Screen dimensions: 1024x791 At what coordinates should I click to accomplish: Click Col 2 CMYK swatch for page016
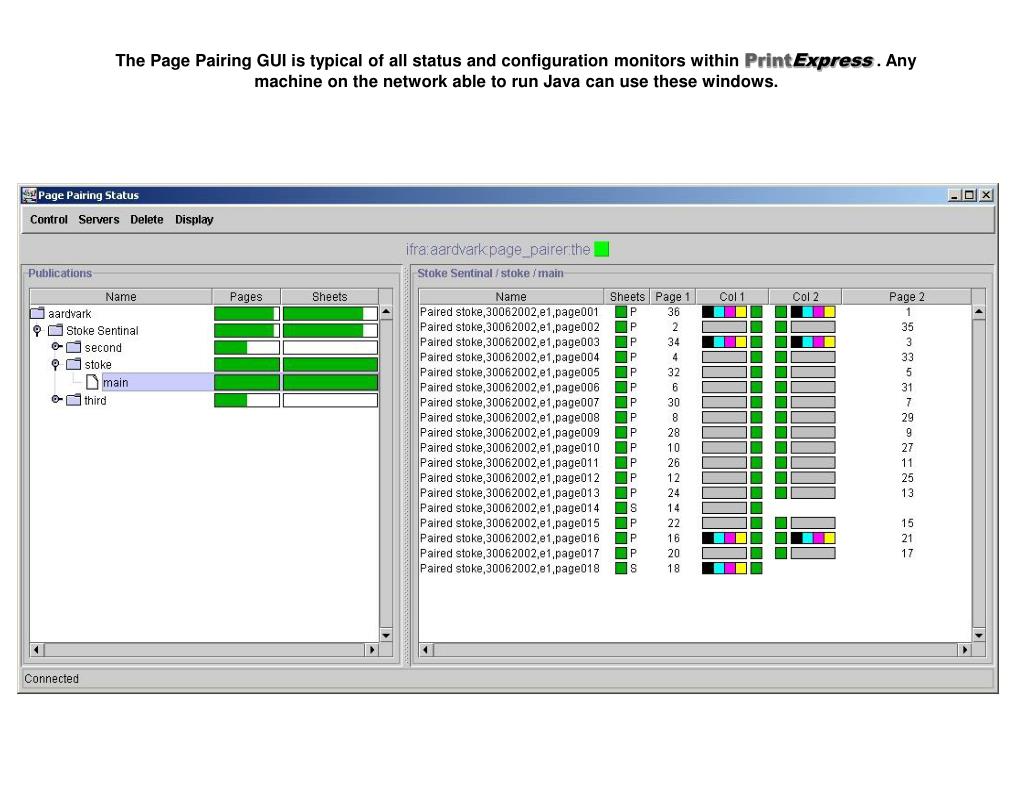pyautogui.click(x=813, y=538)
